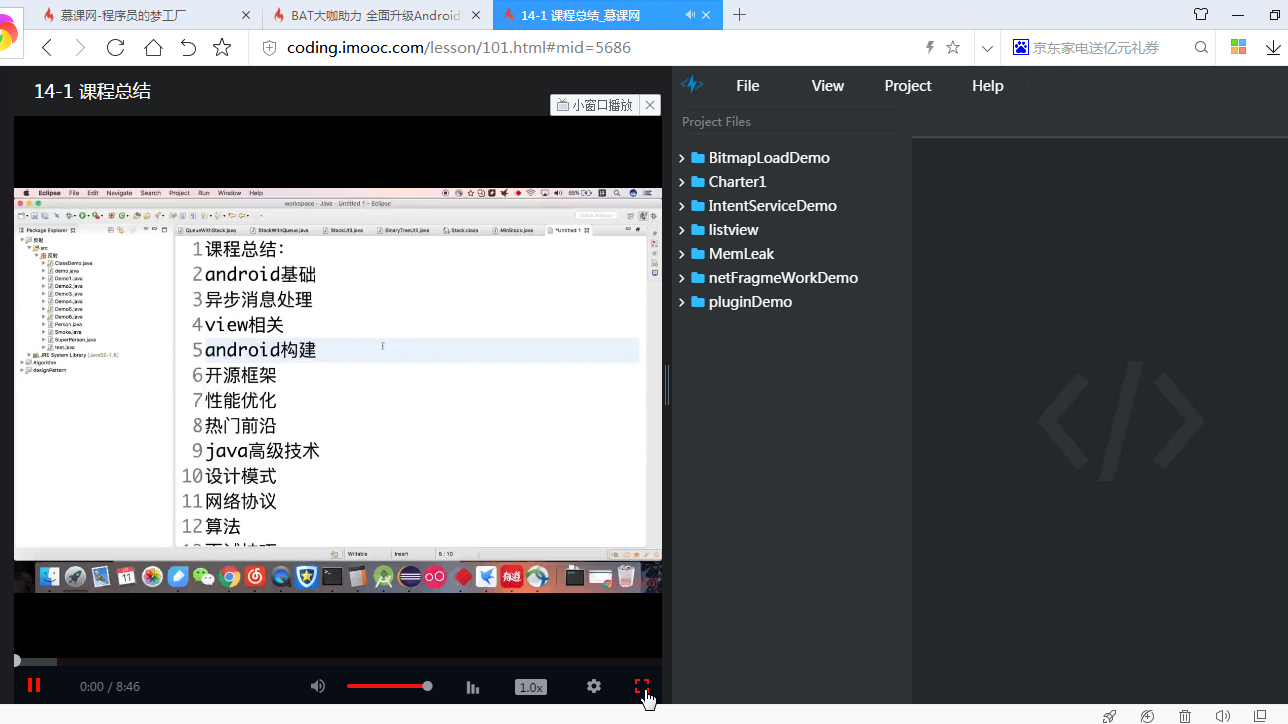Pause the video playback

(x=34, y=686)
